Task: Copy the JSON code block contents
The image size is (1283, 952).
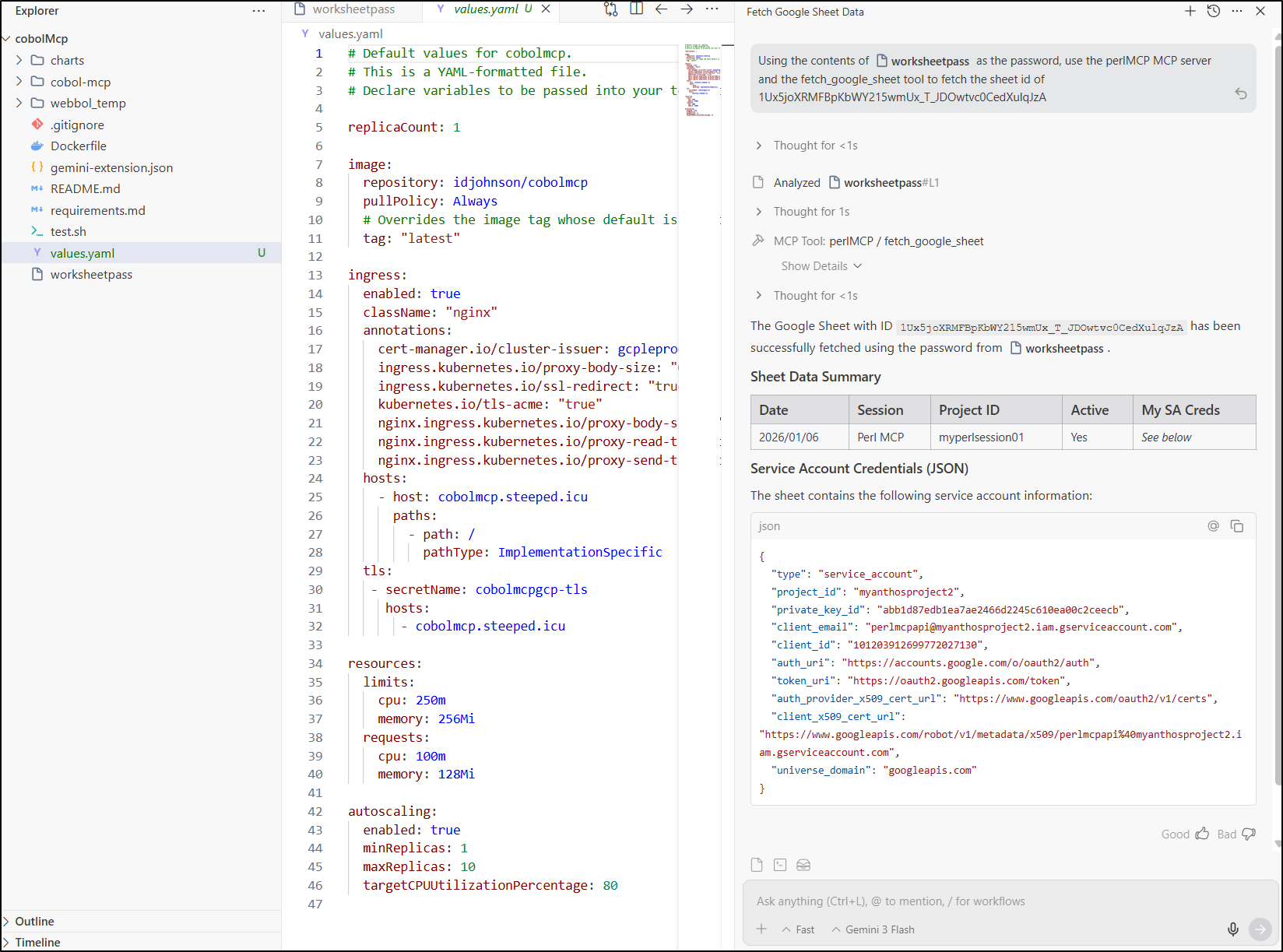Action: tap(1236, 526)
